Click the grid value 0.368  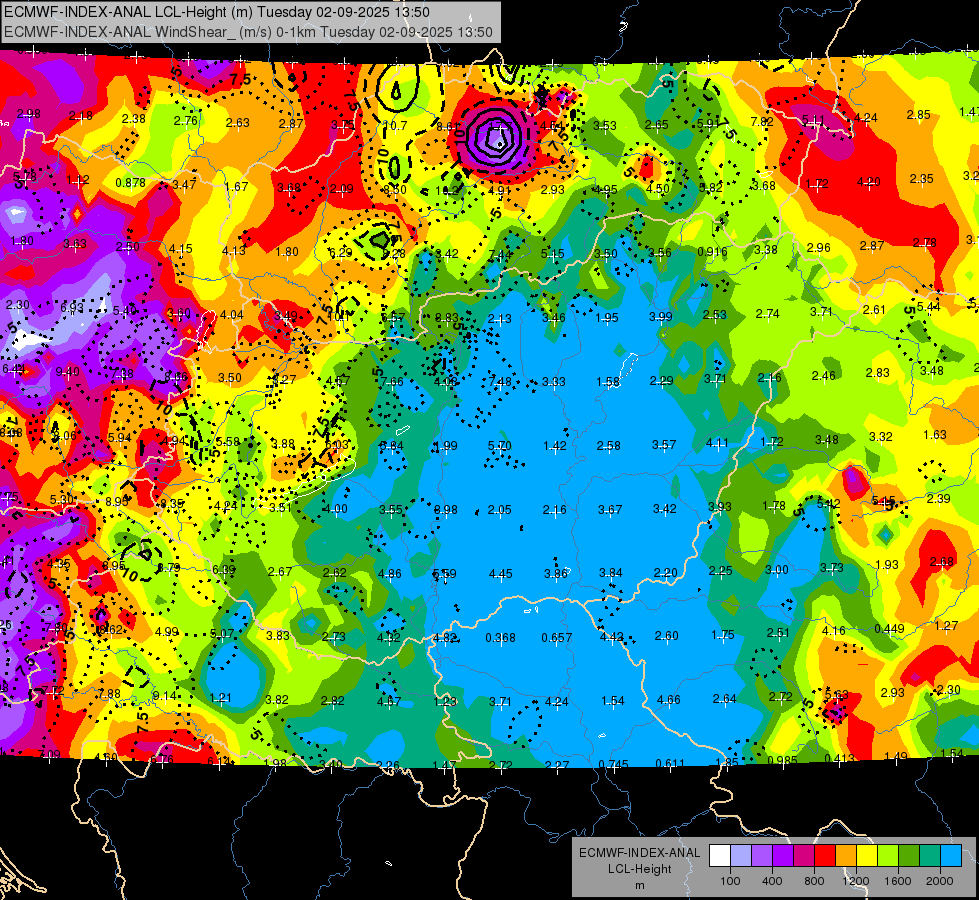(x=501, y=638)
